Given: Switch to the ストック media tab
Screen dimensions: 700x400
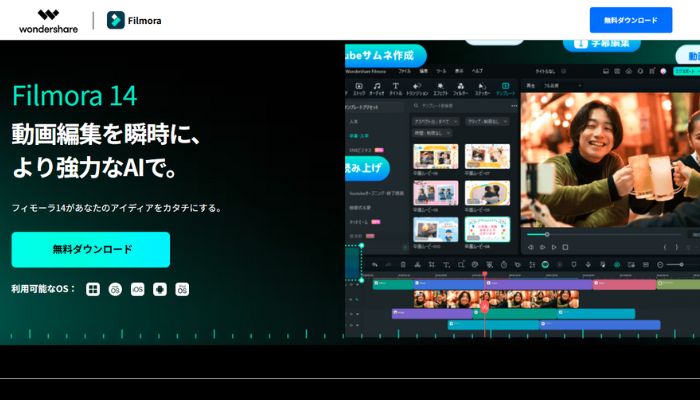Looking at the screenshot, I should tap(359, 89).
